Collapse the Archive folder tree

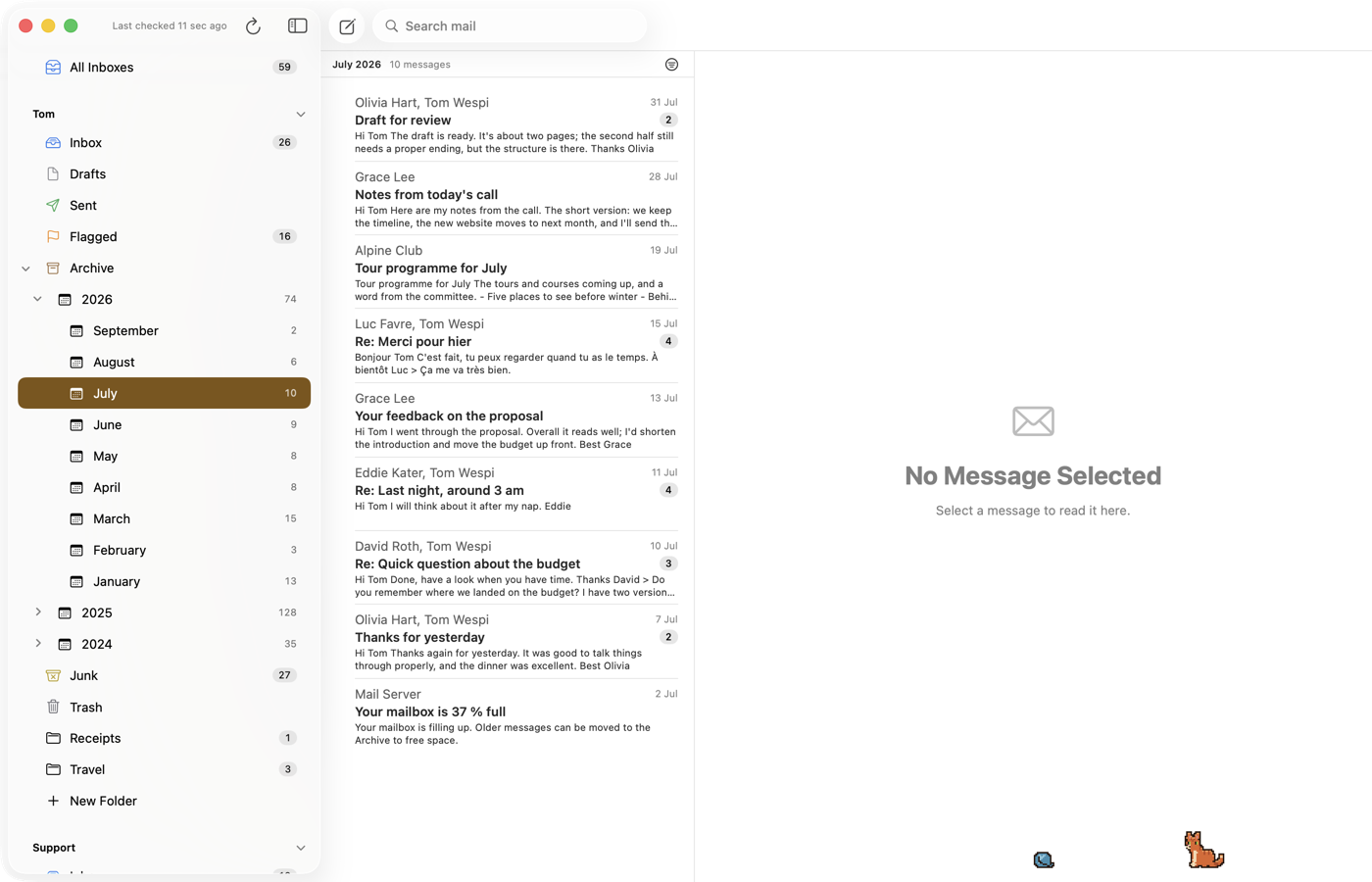click(x=26, y=269)
